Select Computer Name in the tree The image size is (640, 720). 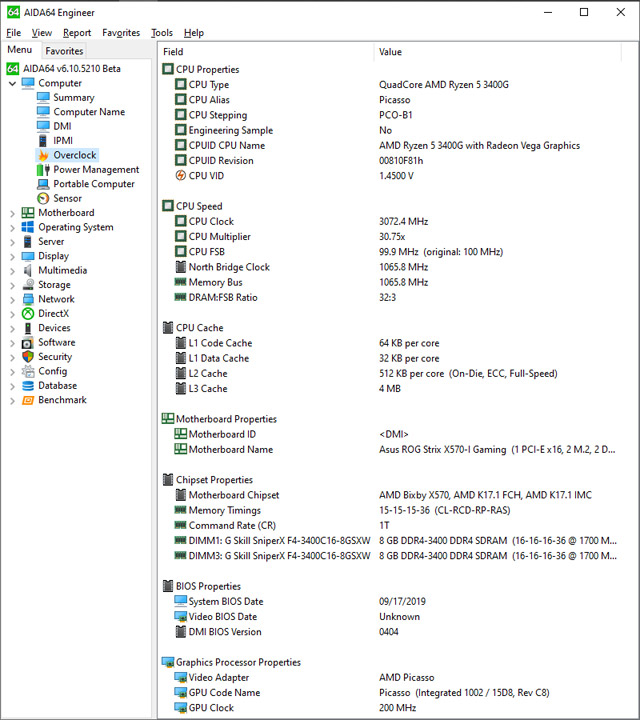pyautogui.click(x=89, y=112)
